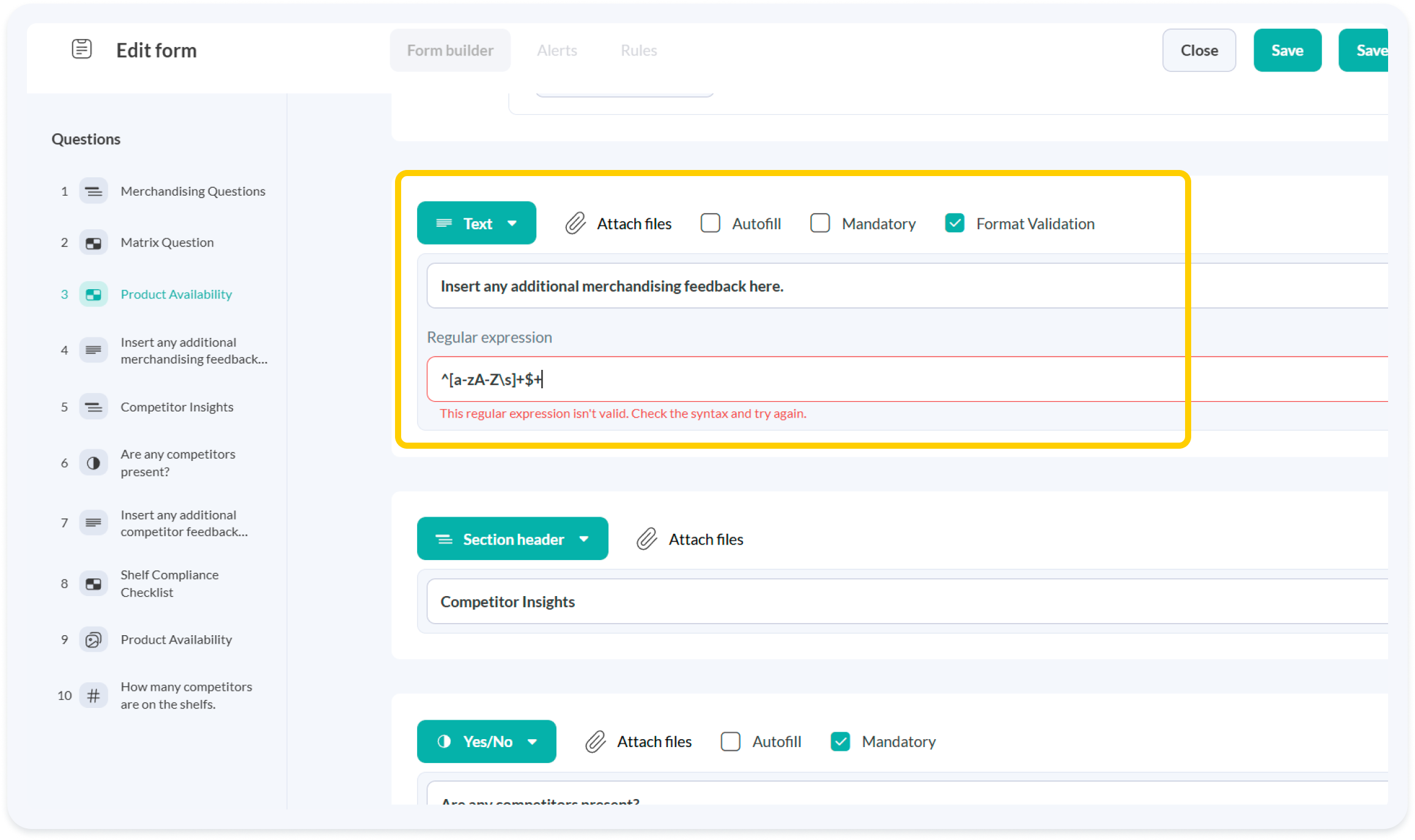Click paperclip icon in Yes/No question

pos(596,742)
